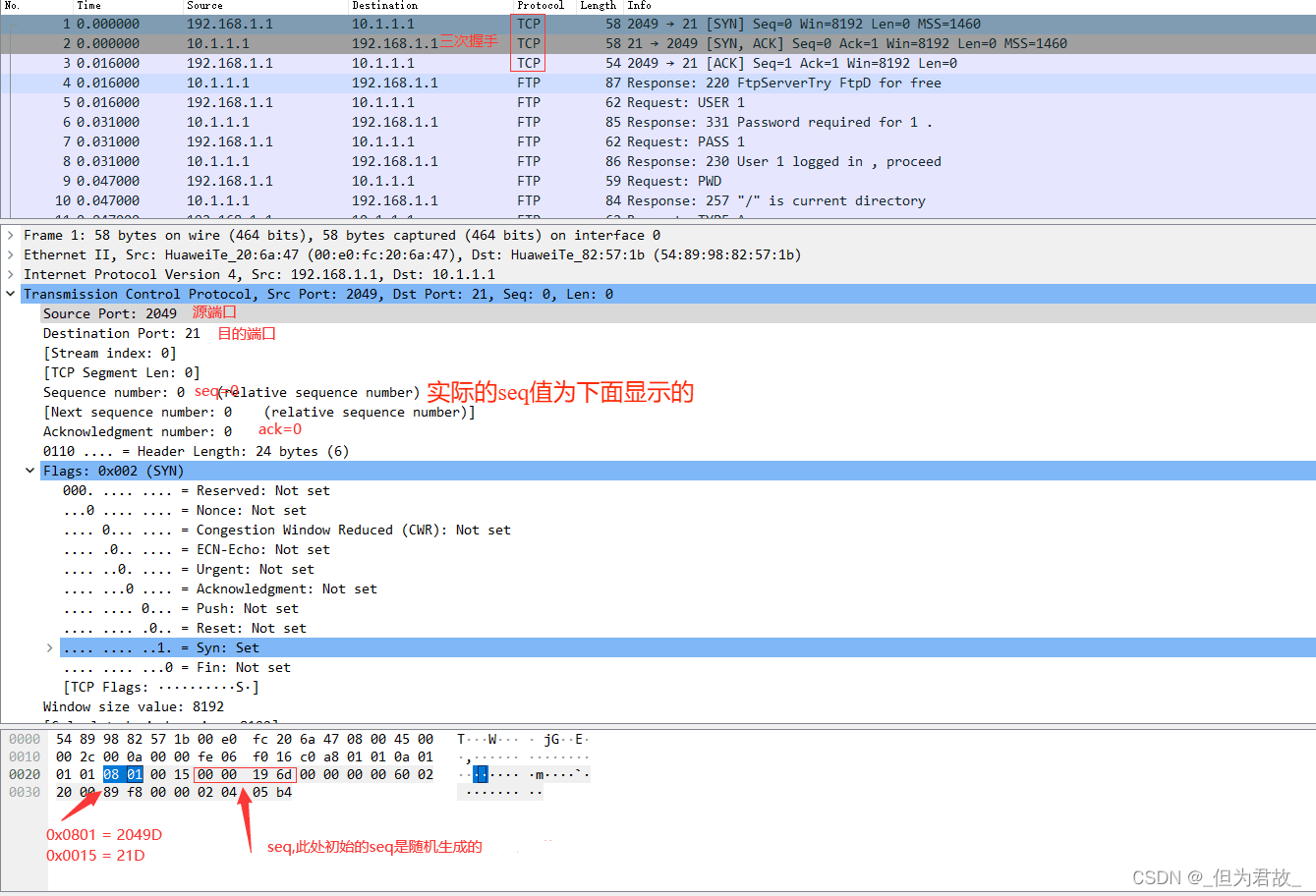Collapse the Flags: 0x002 (SYN) tree
Screen dimensions: 1316x896
point(30,471)
